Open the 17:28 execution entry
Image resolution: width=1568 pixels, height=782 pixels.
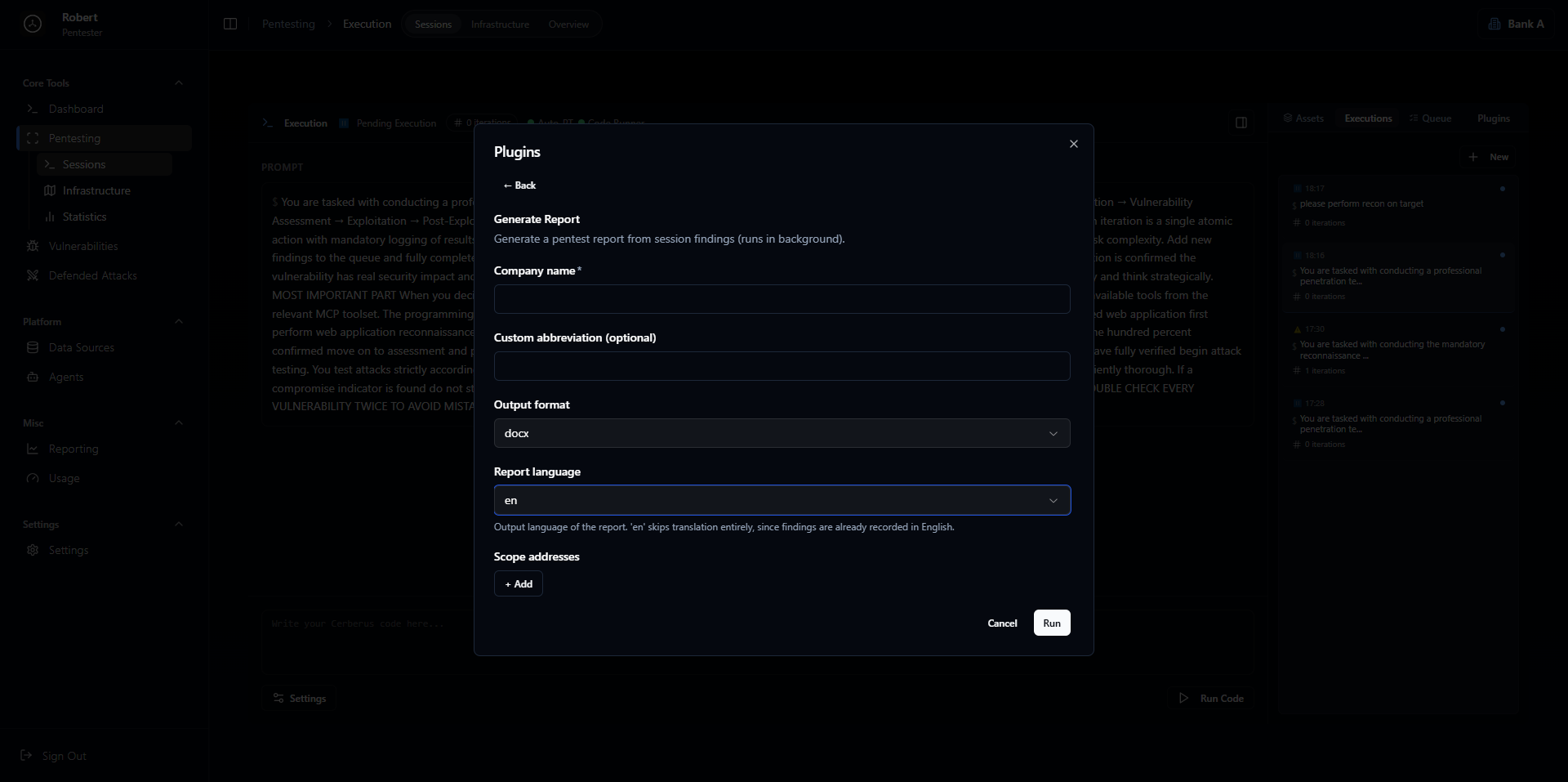[1396, 423]
